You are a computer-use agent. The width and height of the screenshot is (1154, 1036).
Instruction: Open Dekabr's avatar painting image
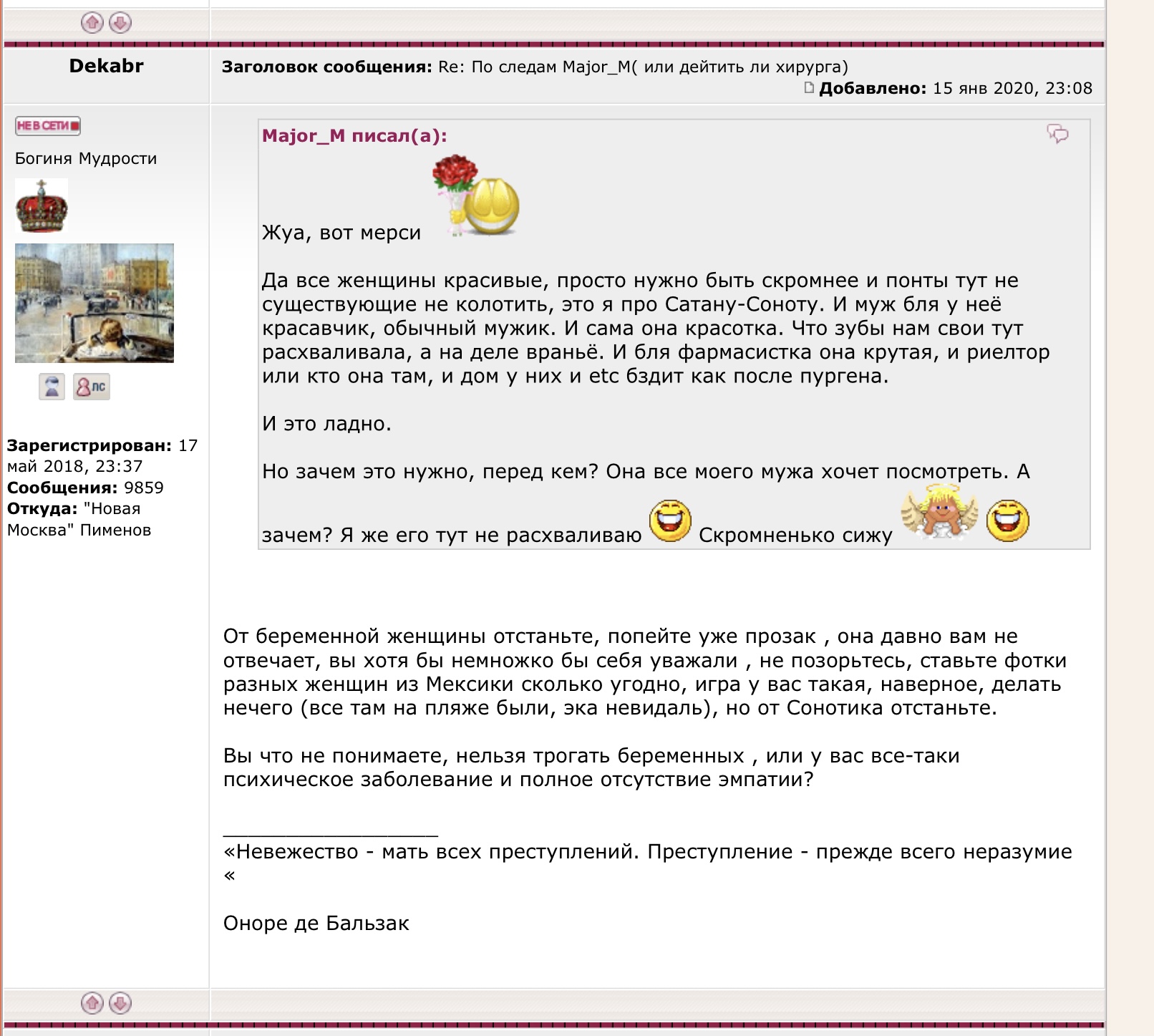click(x=94, y=303)
